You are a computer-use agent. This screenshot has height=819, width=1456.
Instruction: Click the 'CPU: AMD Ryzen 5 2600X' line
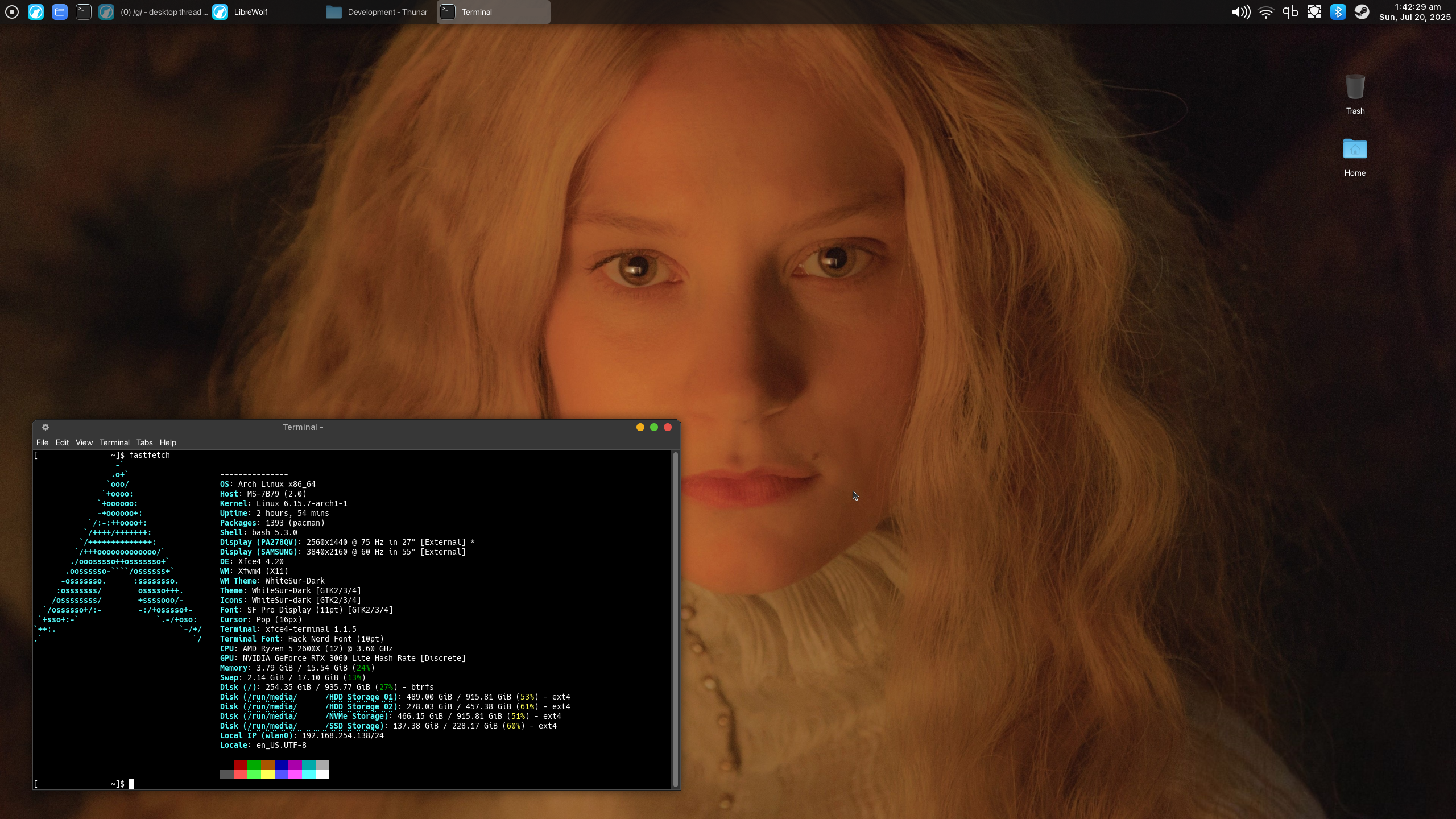tap(307, 648)
